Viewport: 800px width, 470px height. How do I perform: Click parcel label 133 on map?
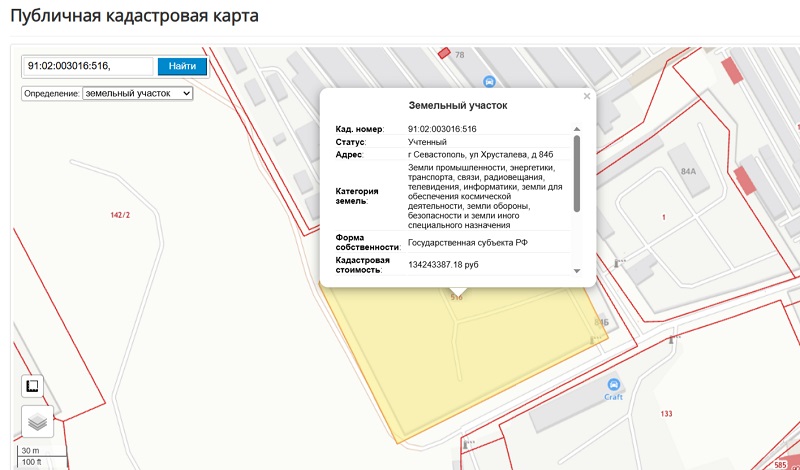point(667,413)
